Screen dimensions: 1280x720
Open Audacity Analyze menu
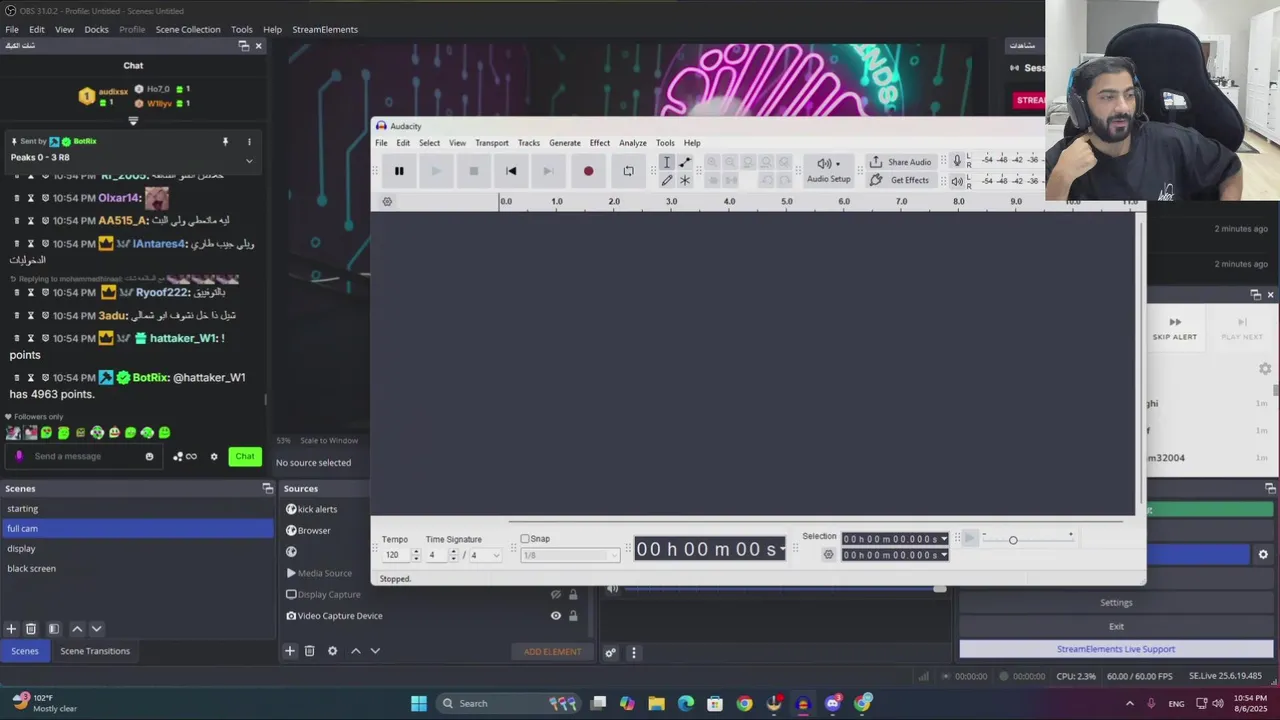(x=633, y=143)
